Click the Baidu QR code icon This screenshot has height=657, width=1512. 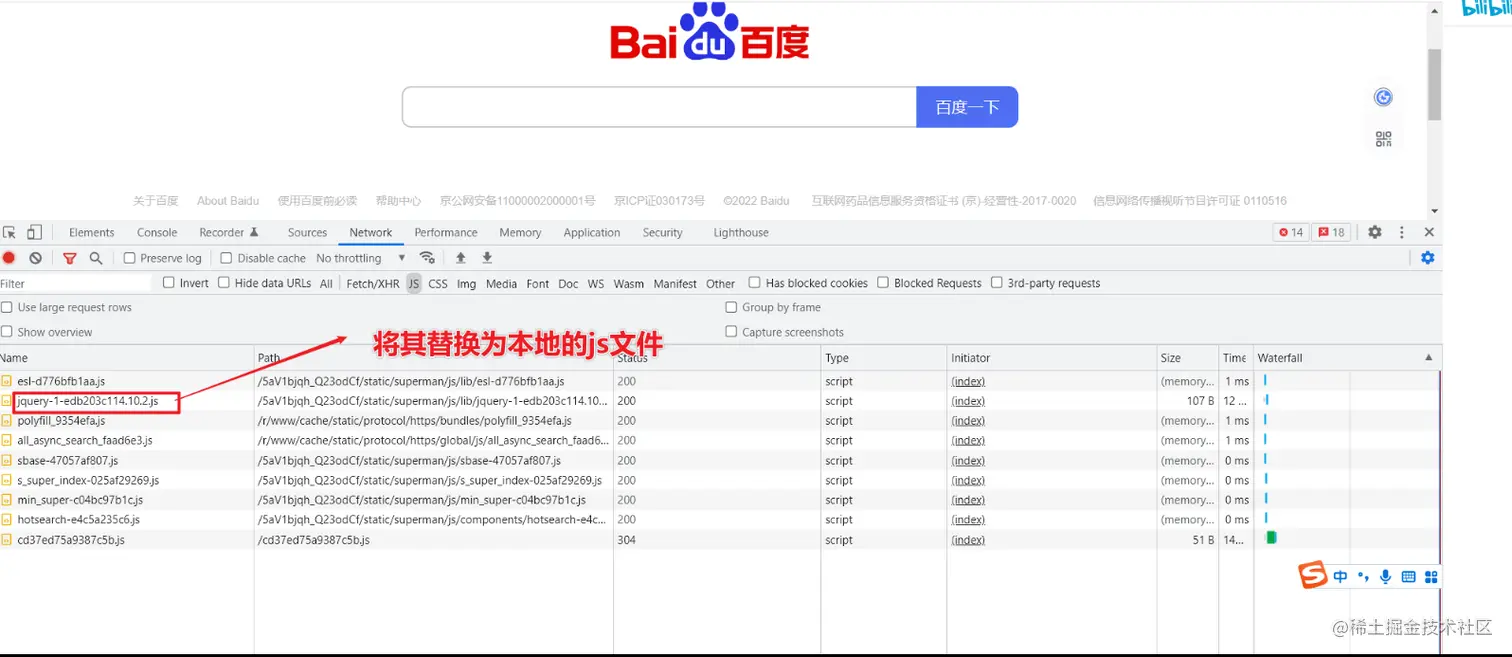(1383, 139)
